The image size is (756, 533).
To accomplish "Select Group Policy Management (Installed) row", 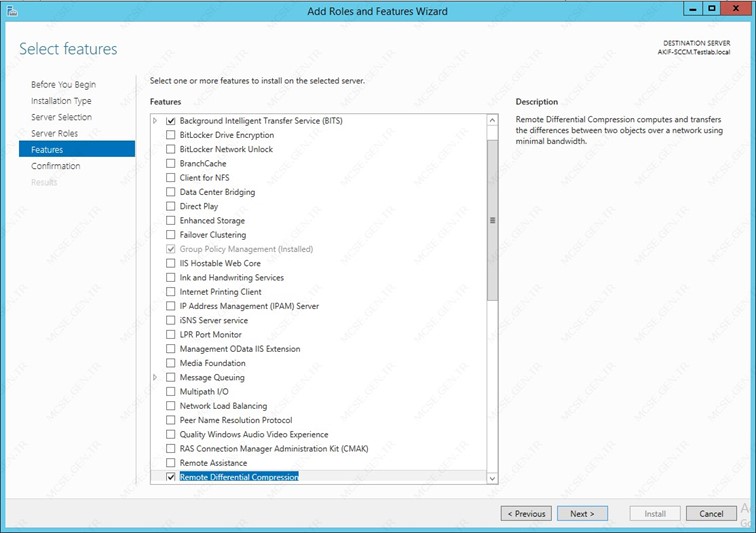I will click(x=246, y=249).
